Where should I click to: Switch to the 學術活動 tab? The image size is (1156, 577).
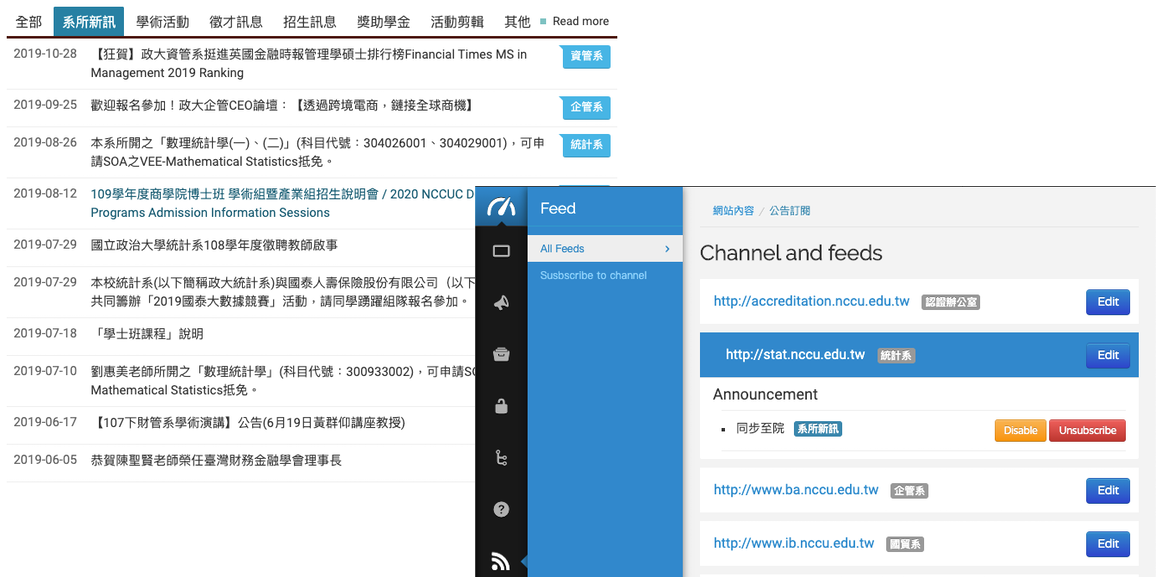(x=162, y=21)
